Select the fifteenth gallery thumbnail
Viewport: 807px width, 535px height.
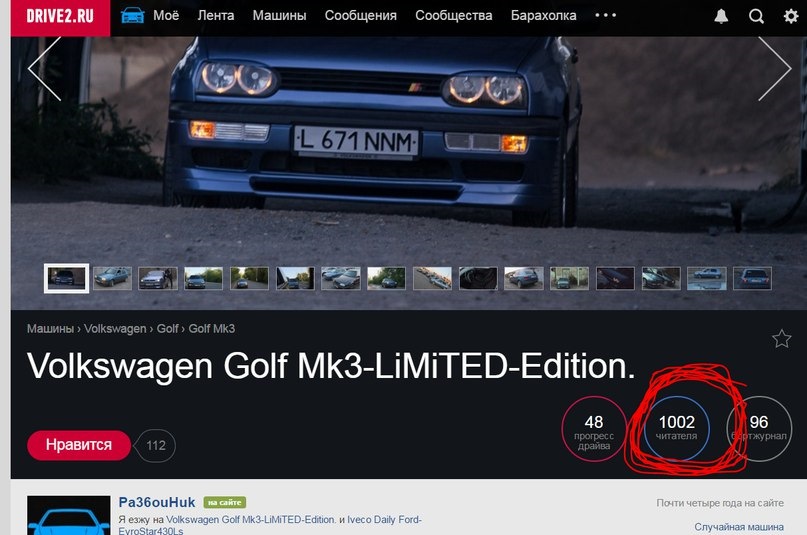[x=707, y=278]
